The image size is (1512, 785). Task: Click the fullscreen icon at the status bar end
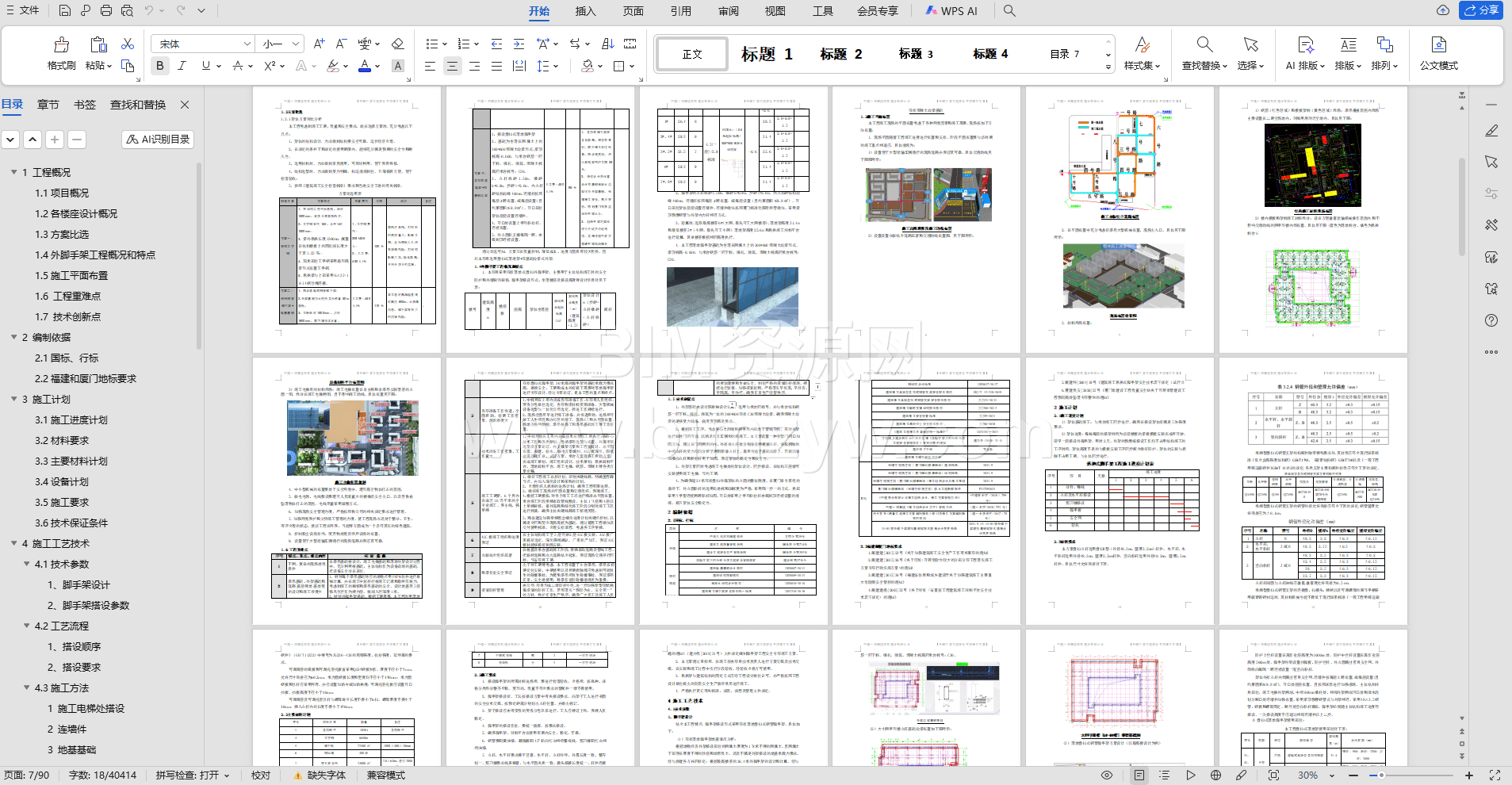[1495, 775]
